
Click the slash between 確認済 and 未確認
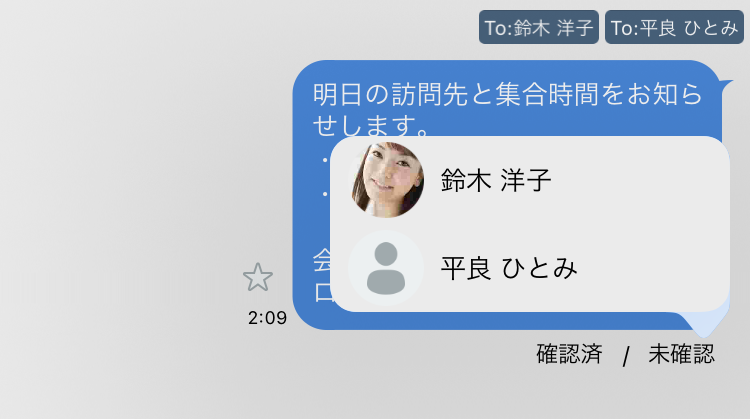coord(626,356)
